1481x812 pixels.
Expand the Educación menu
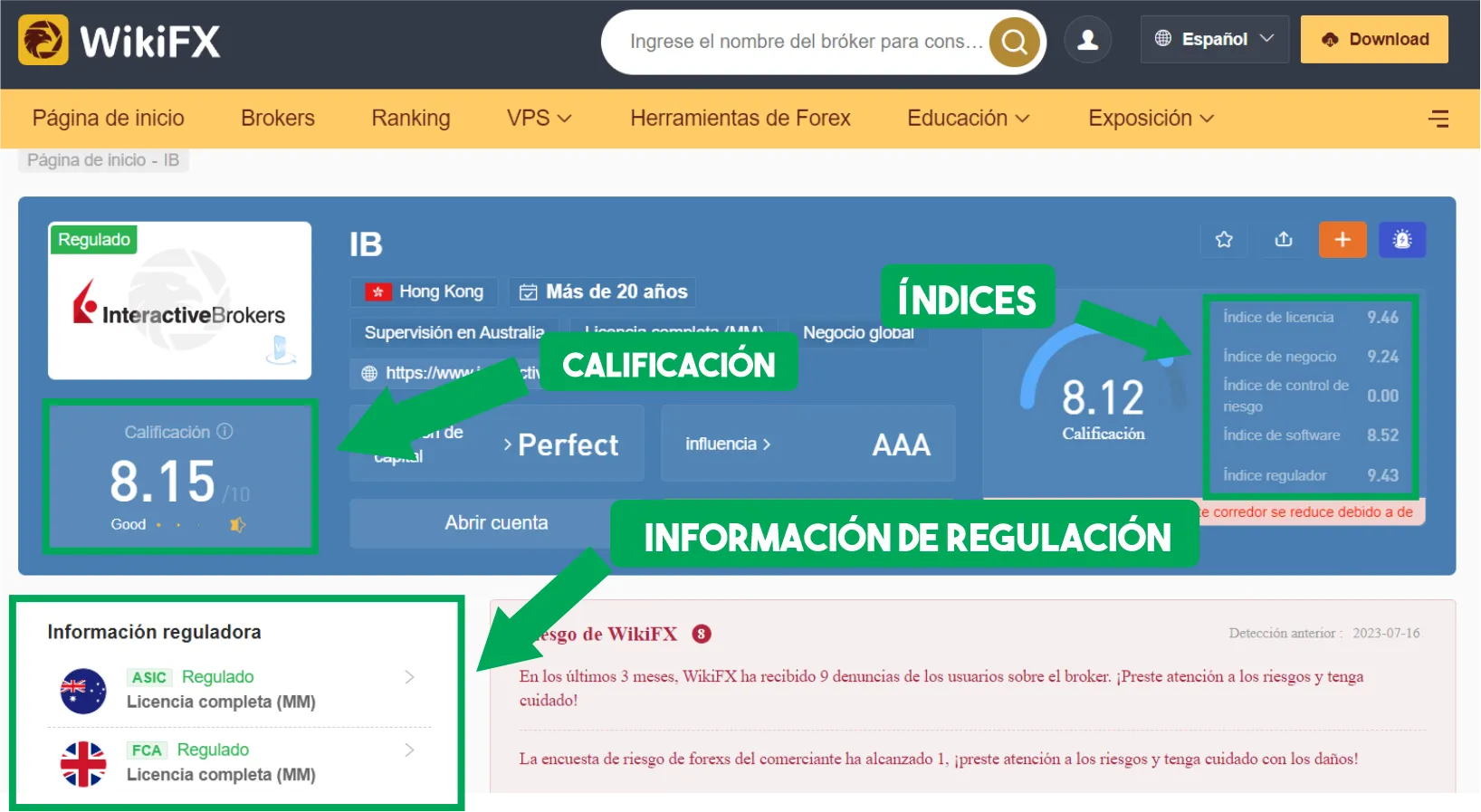click(969, 119)
